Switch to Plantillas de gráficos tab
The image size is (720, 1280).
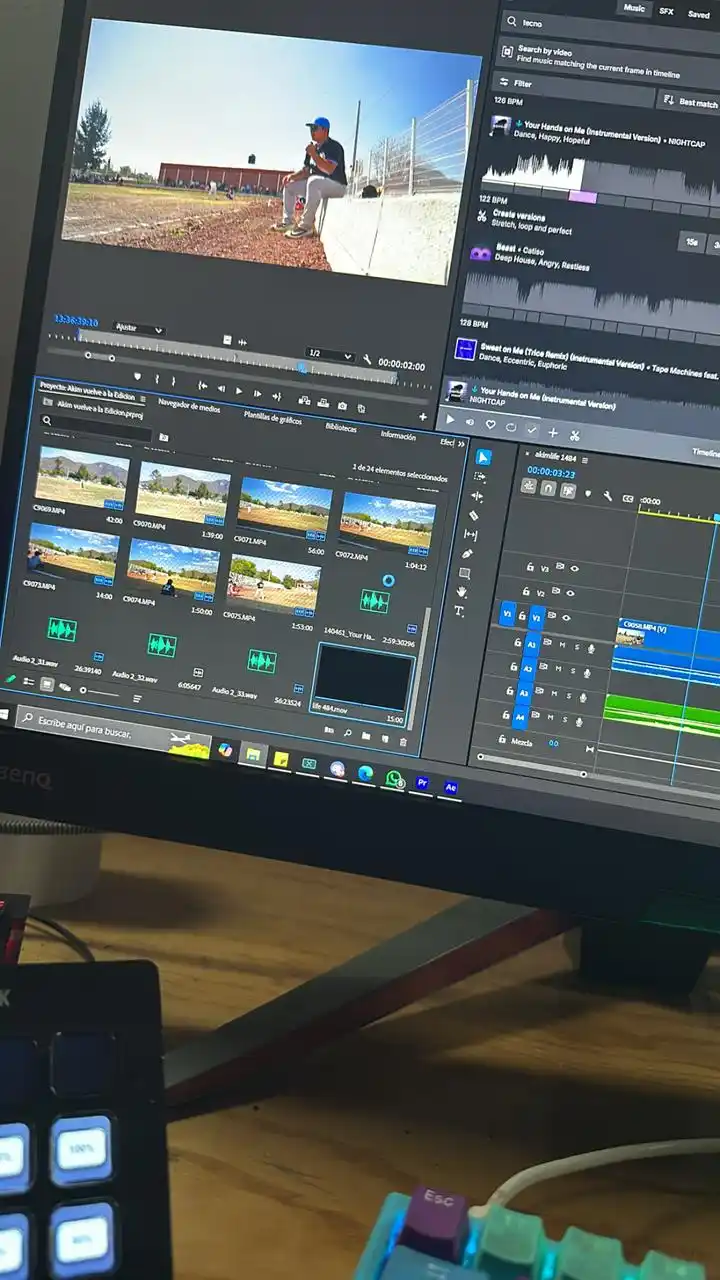click(273, 417)
